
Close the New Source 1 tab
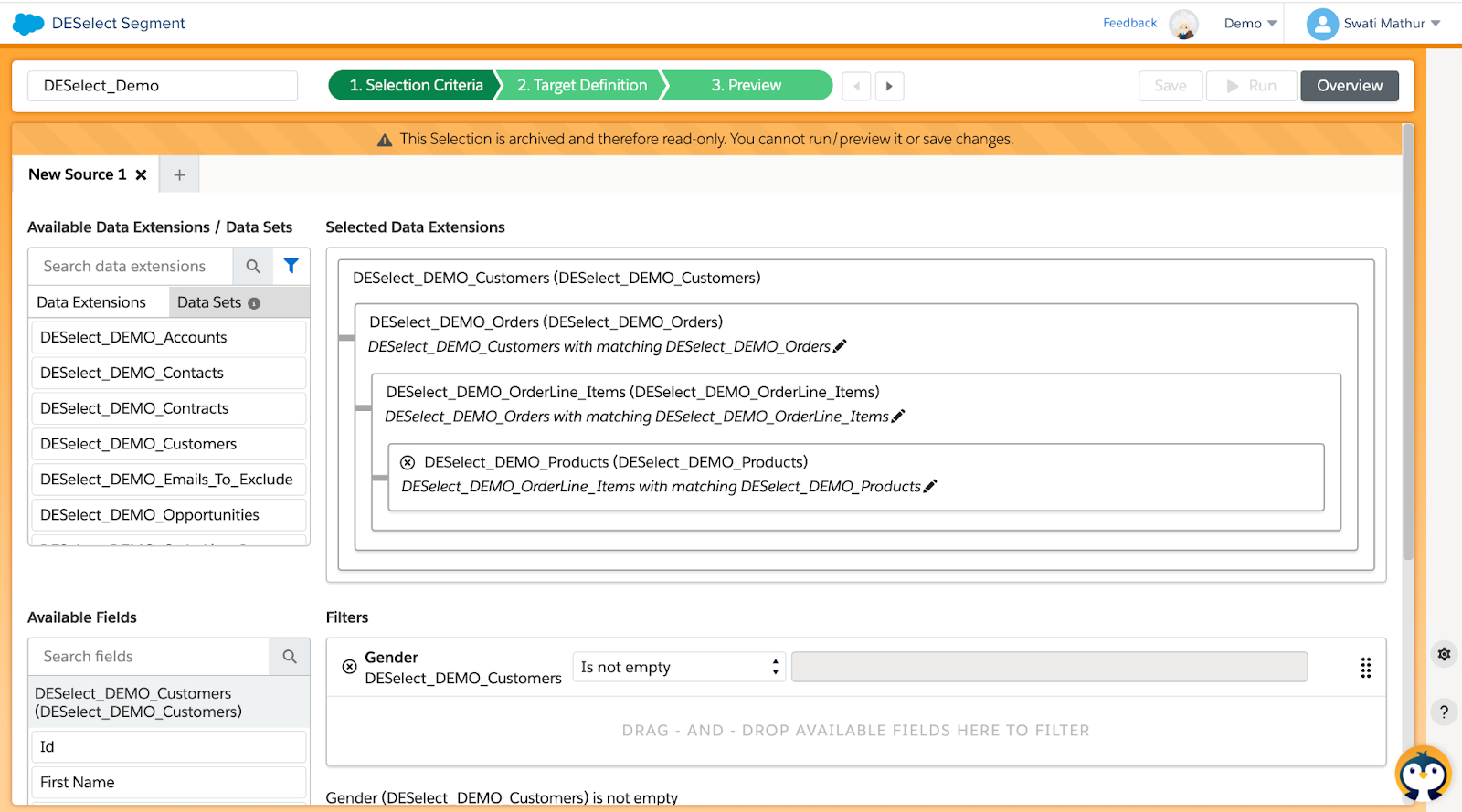coord(141,174)
